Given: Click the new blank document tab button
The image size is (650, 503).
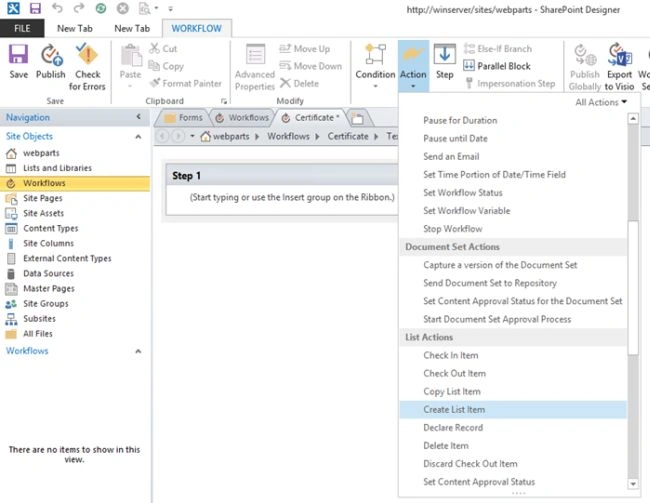Looking at the screenshot, I should (357, 119).
